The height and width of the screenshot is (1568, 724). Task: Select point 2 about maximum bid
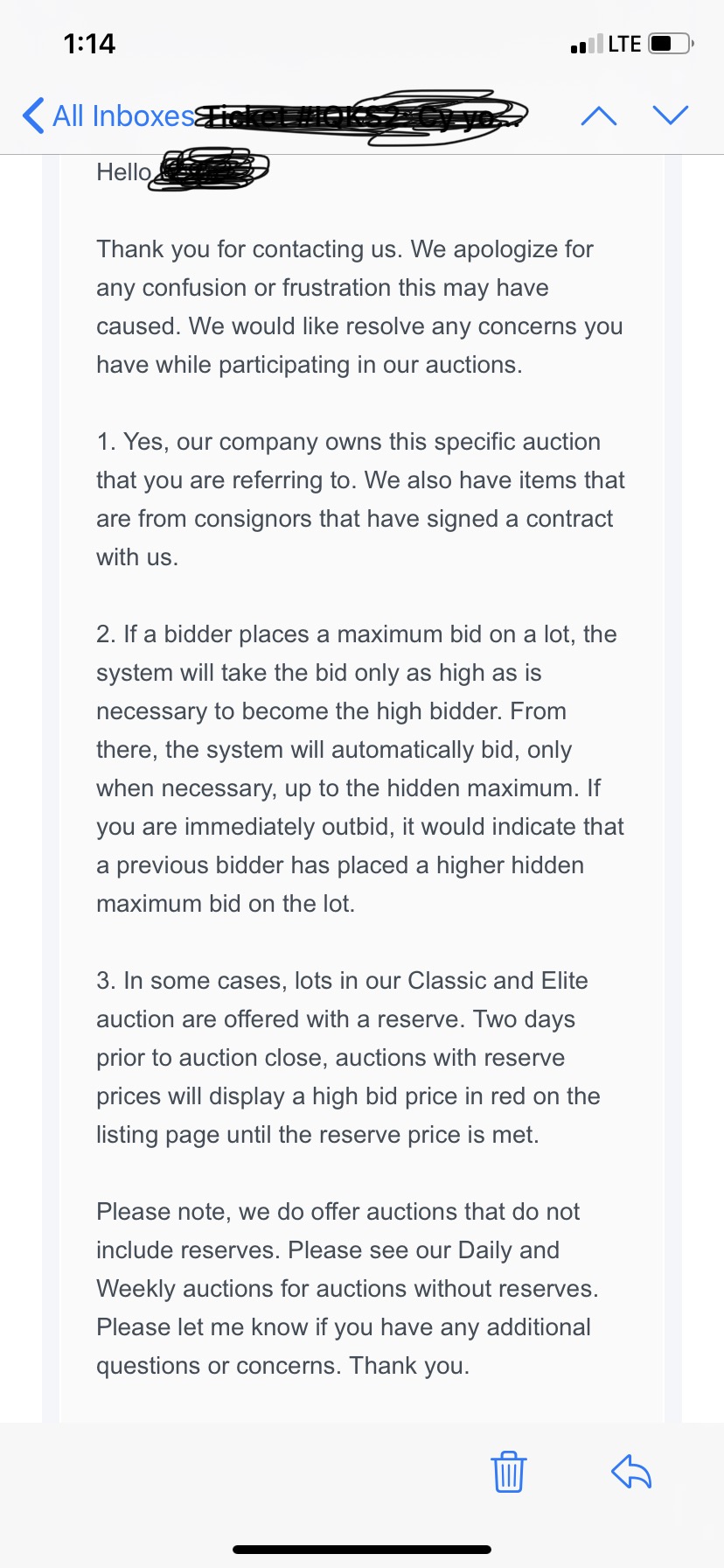tap(359, 768)
